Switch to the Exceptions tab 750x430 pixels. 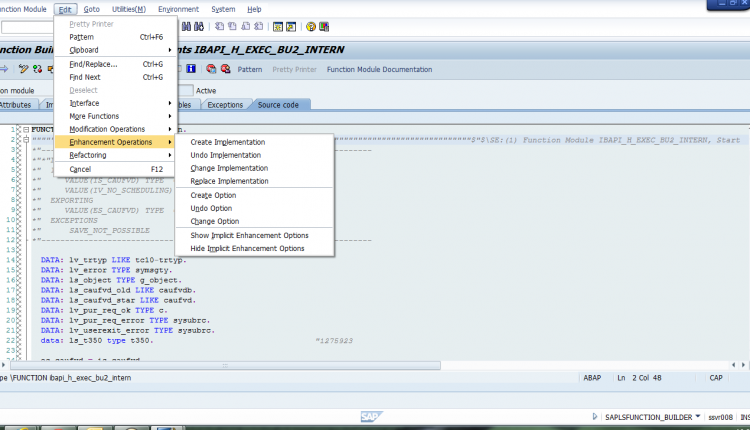[x=225, y=105]
